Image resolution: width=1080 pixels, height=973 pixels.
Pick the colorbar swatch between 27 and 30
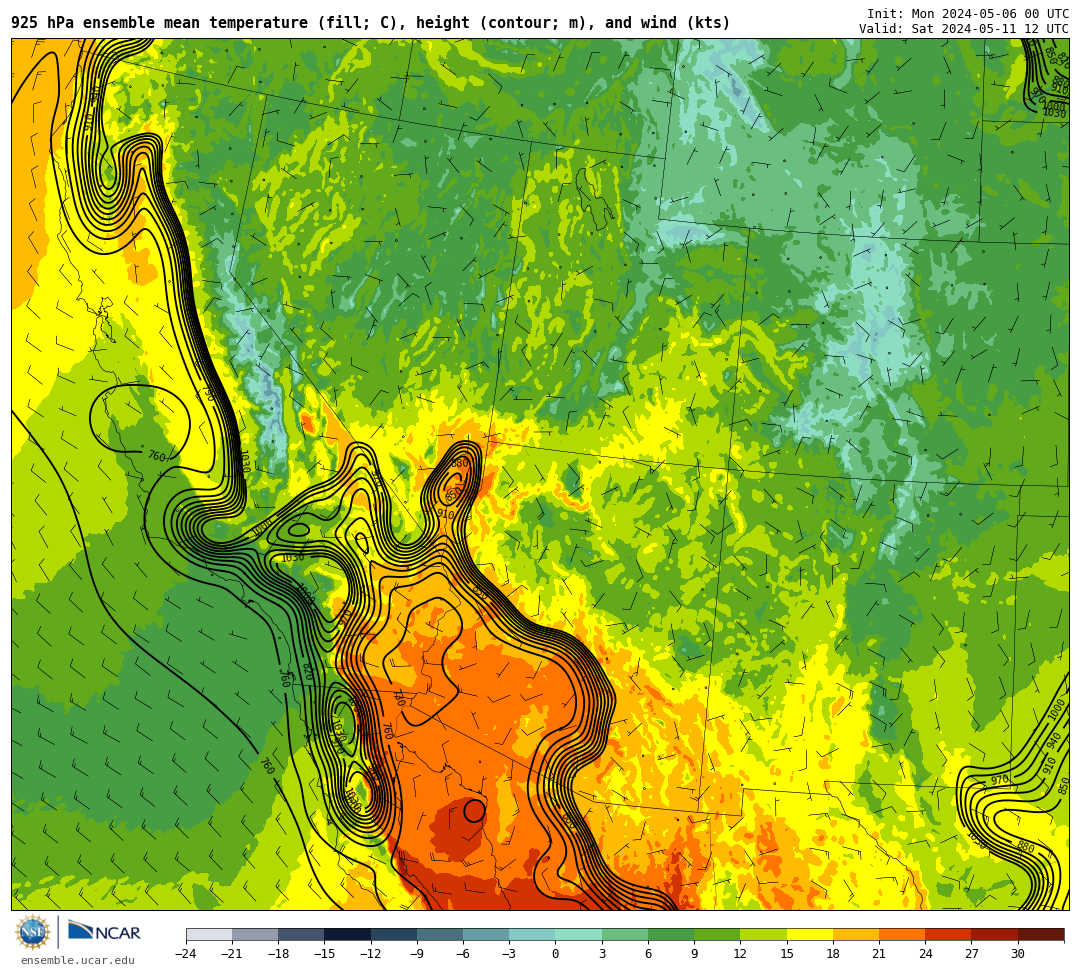[995, 934]
